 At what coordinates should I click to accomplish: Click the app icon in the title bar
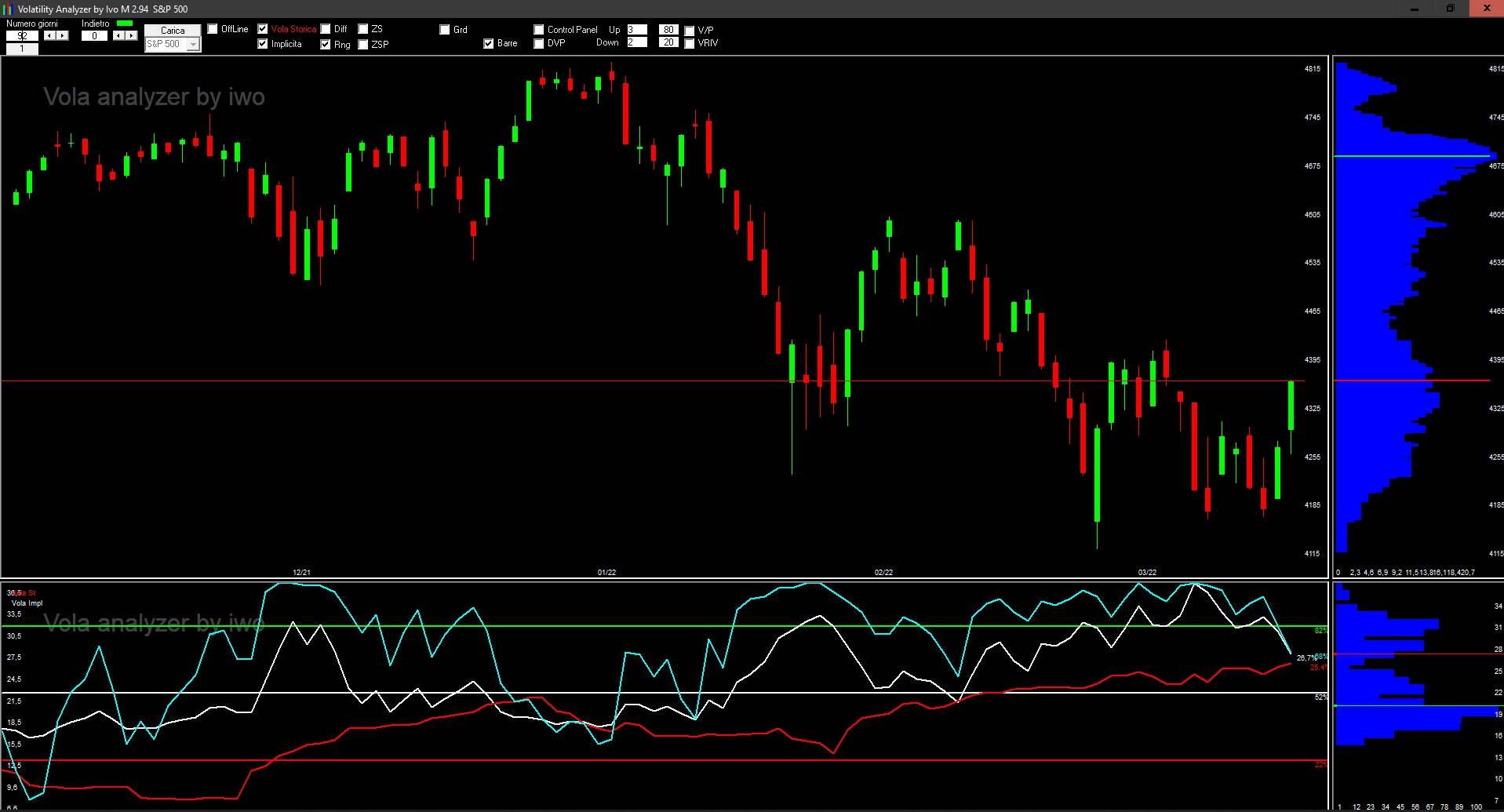[x=9, y=9]
